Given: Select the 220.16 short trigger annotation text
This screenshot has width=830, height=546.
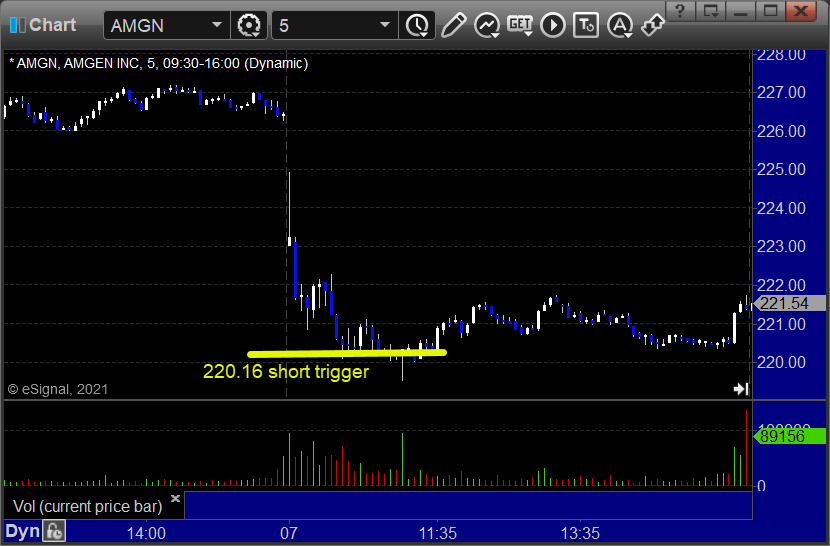Looking at the screenshot, I should (x=286, y=372).
